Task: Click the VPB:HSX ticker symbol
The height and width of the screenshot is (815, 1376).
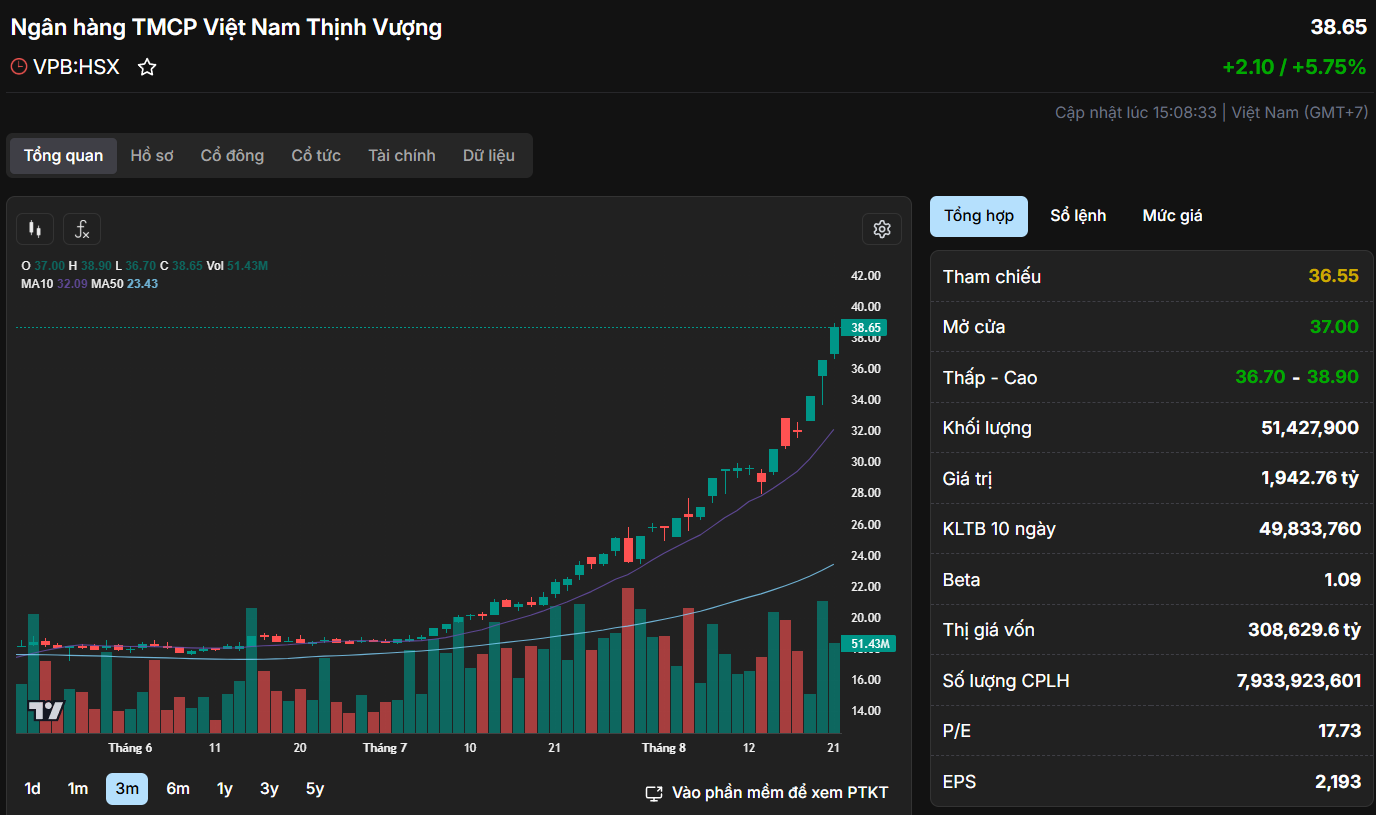Action: pyautogui.click(x=76, y=67)
